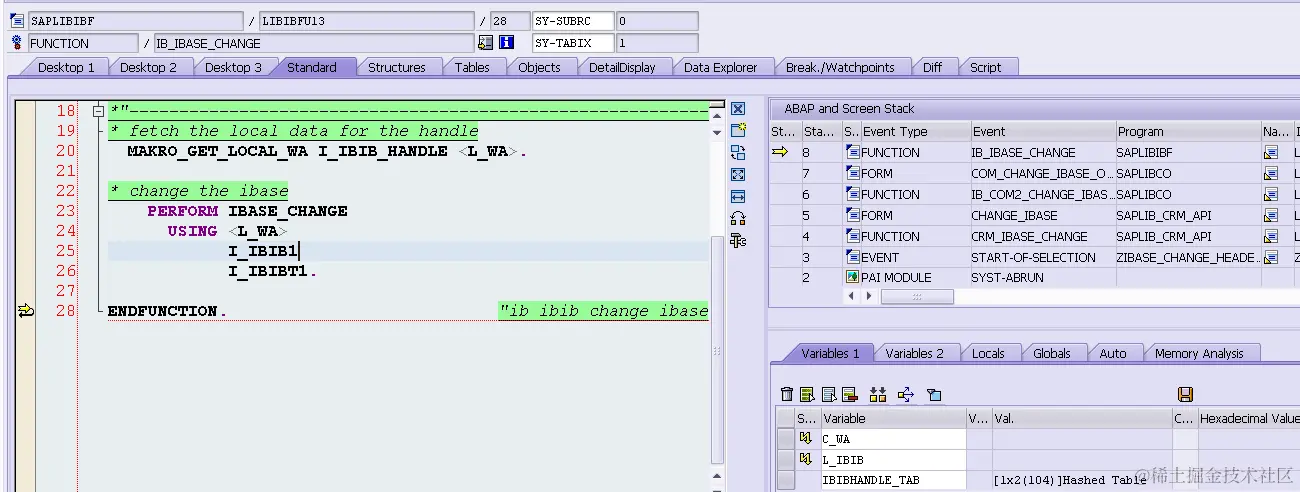Click the stack table's horizontal scroll right arrow
Viewport: 1300px width, 492px height.
(869, 297)
